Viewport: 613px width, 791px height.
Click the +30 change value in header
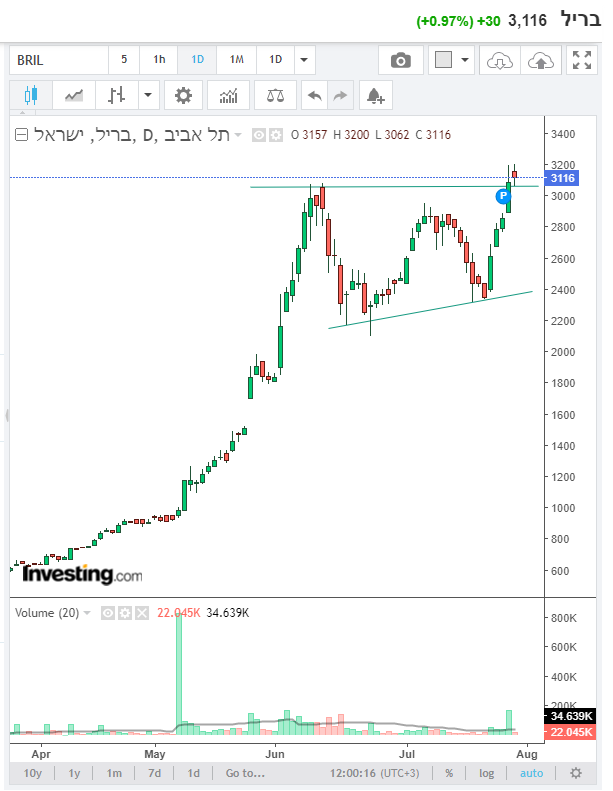coord(489,21)
